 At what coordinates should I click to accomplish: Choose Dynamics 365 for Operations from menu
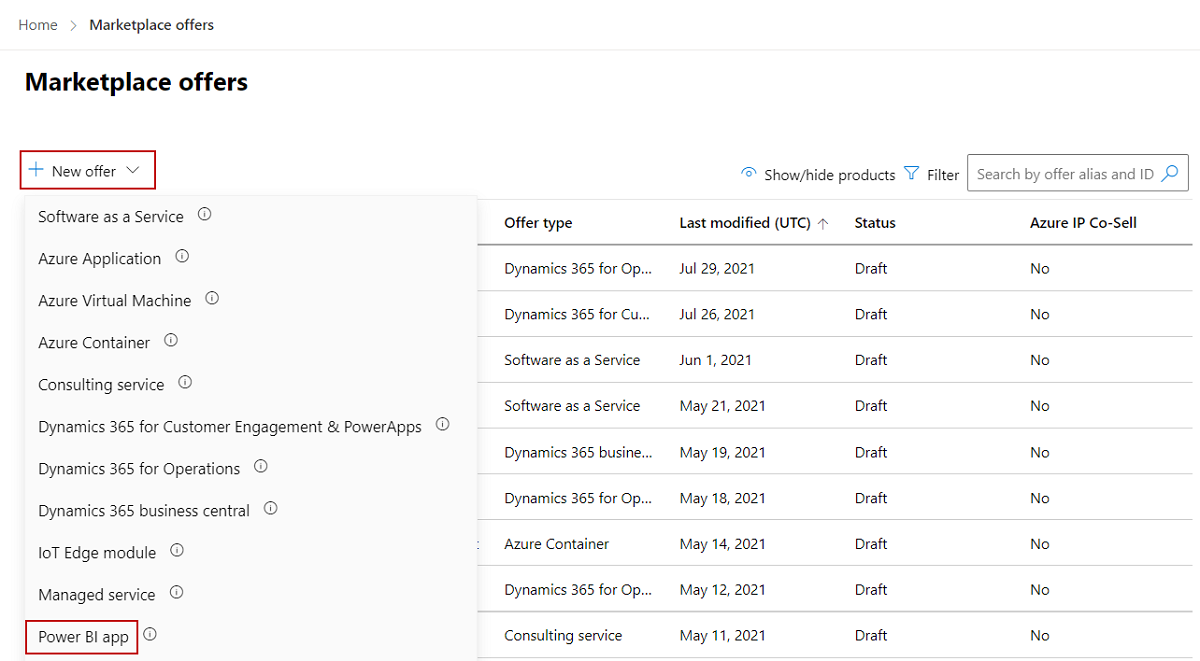[139, 468]
